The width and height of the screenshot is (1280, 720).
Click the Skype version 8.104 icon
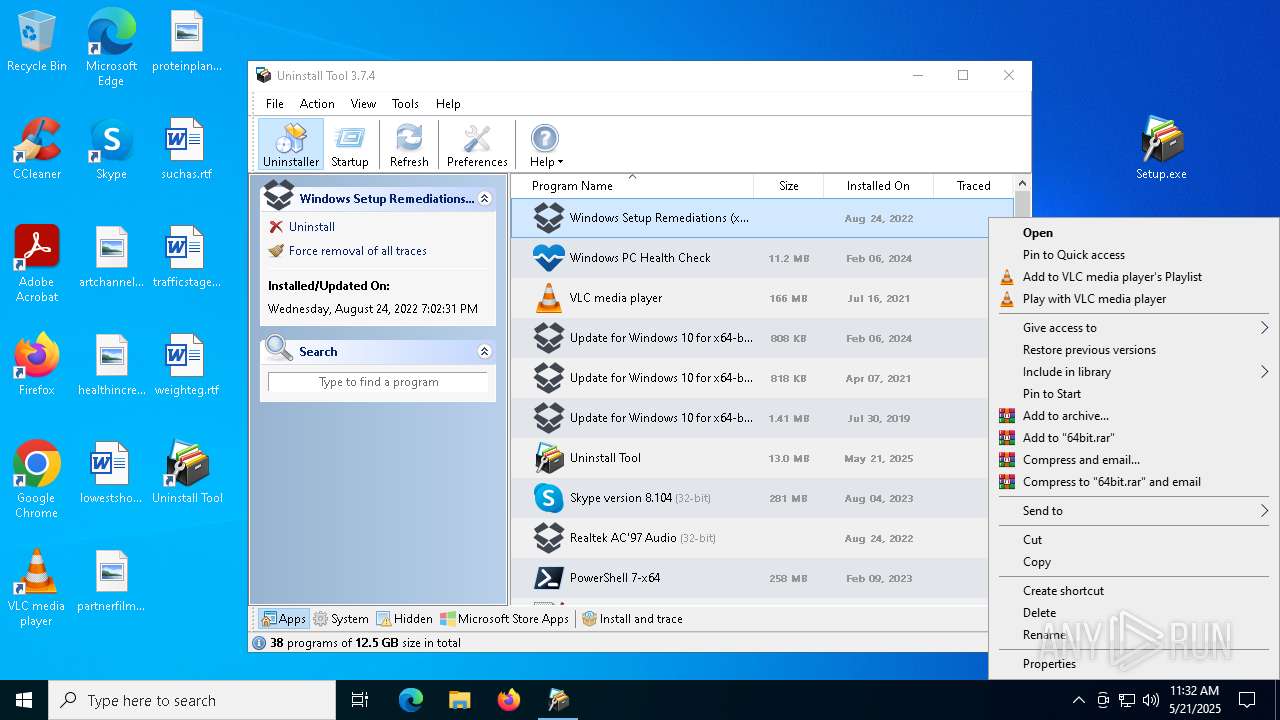[x=549, y=498]
